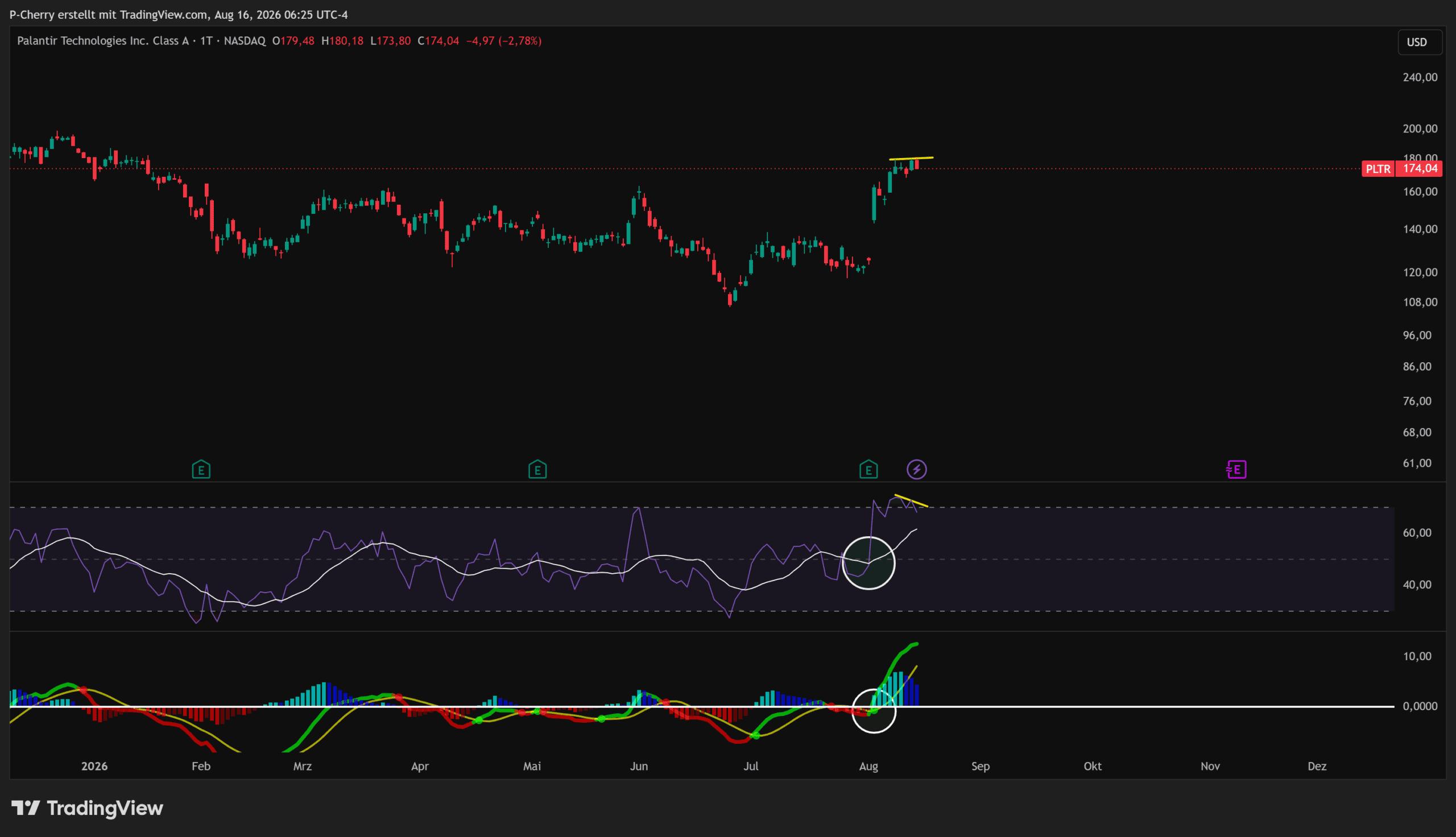Click the 76,00 price axis label
This screenshot has width=1456, height=837.
coord(1417,401)
